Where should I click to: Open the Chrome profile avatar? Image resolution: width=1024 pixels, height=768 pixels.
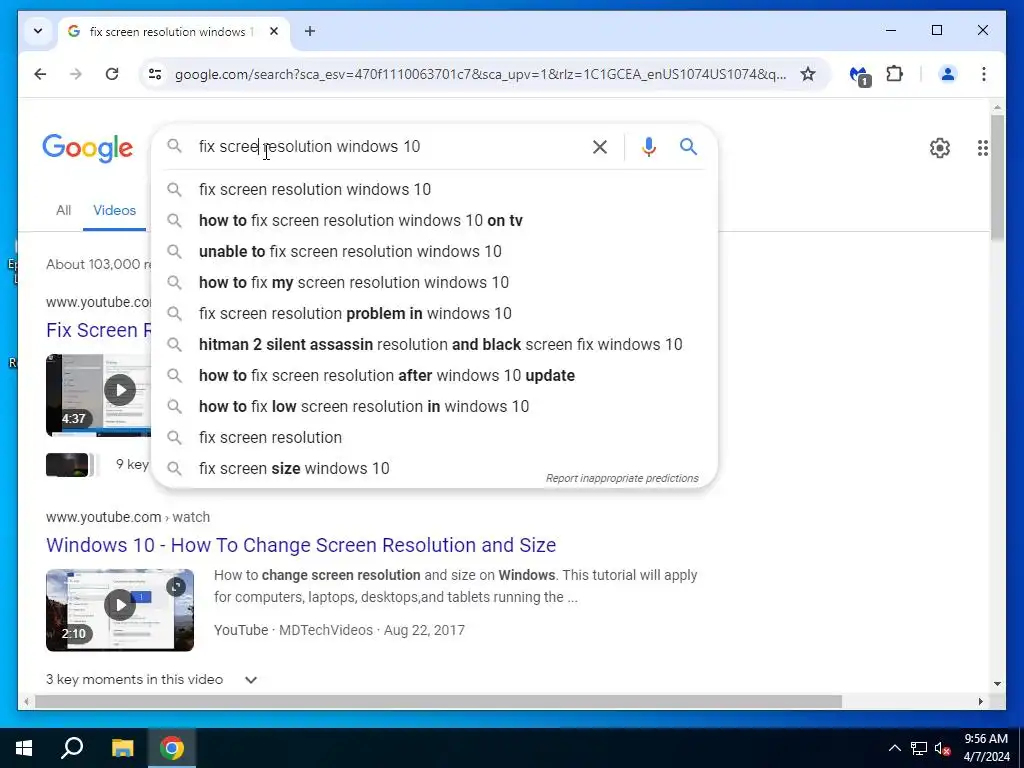pyautogui.click(x=948, y=74)
